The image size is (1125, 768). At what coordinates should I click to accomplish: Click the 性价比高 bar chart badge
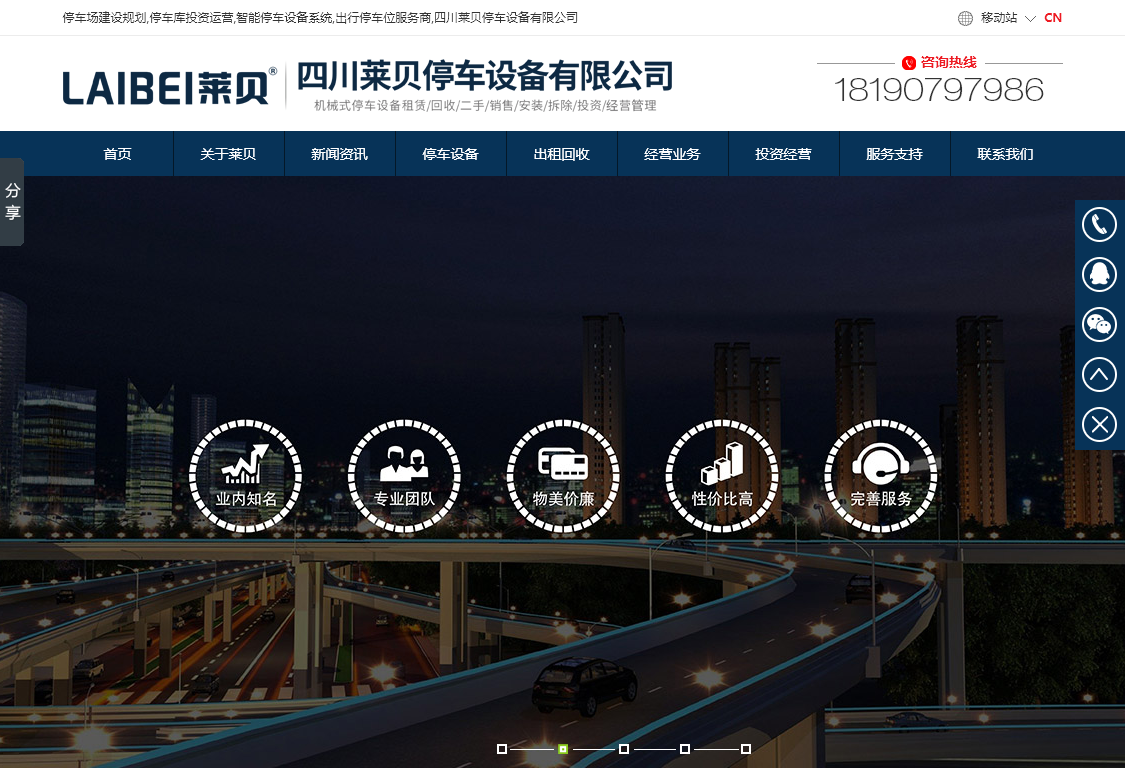click(722, 476)
